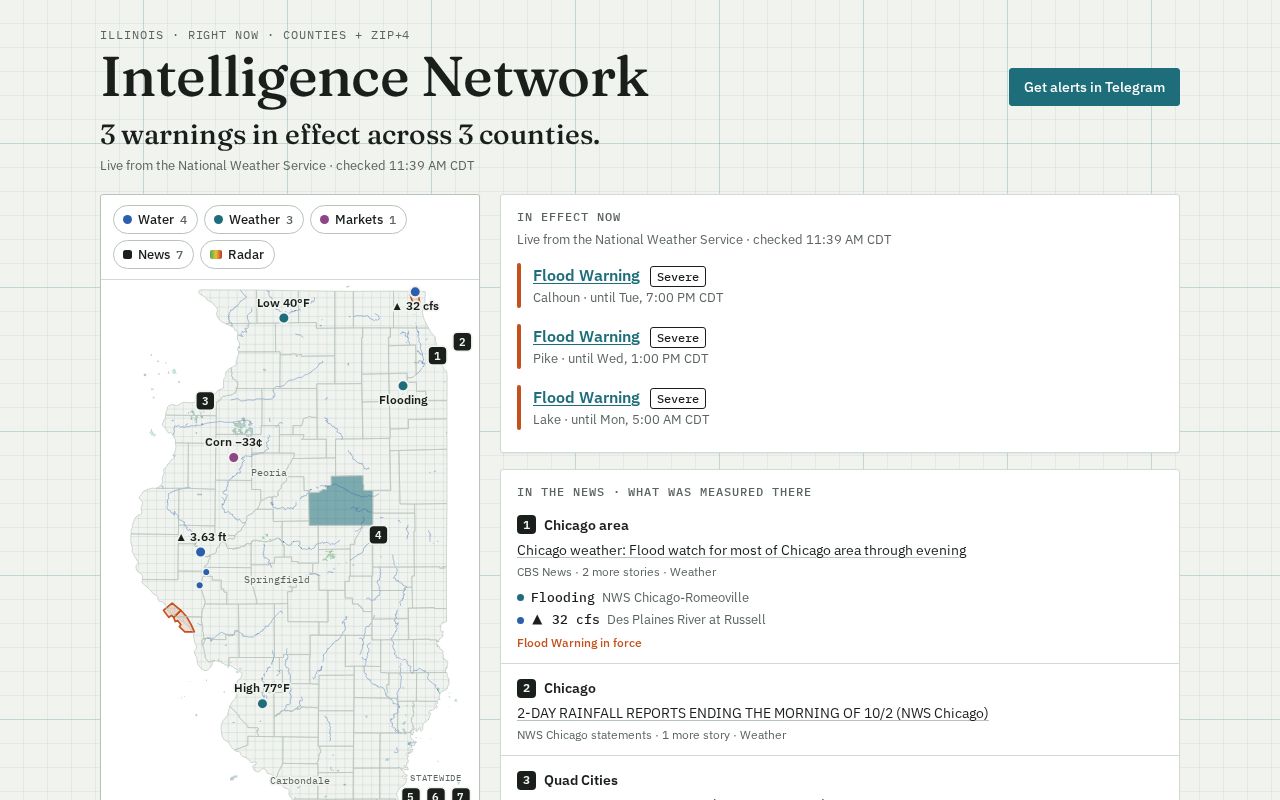Click the number 3 badge beside Quad Cities
This screenshot has height=800, width=1280.
526,780
